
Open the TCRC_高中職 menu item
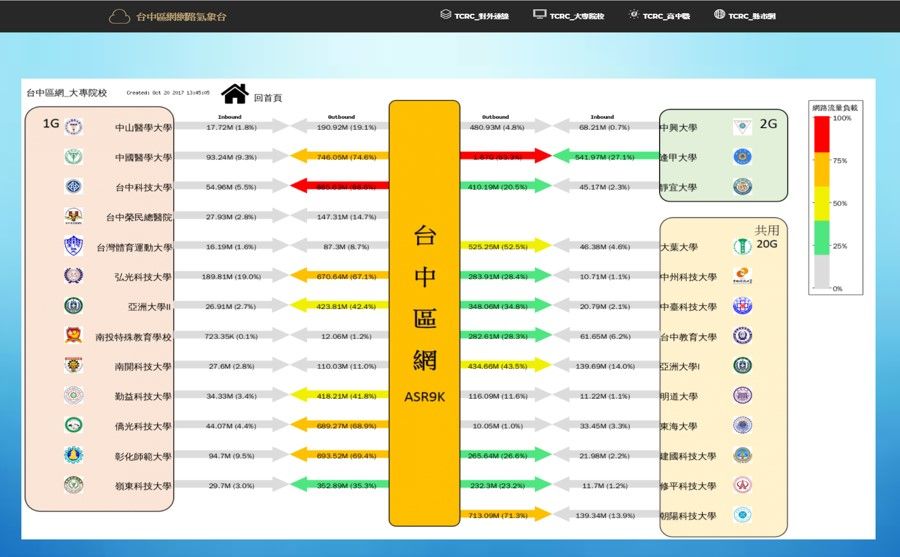click(660, 16)
